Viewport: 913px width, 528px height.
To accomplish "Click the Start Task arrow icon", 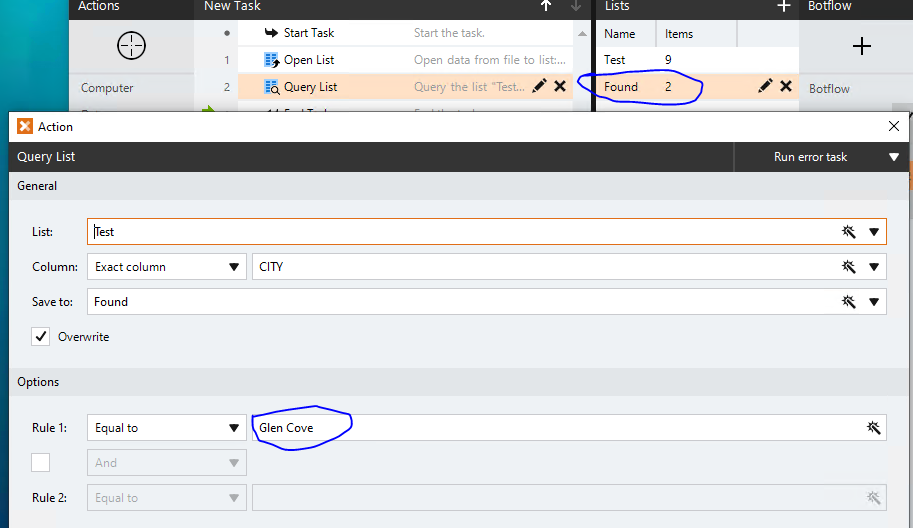I will click(271, 33).
